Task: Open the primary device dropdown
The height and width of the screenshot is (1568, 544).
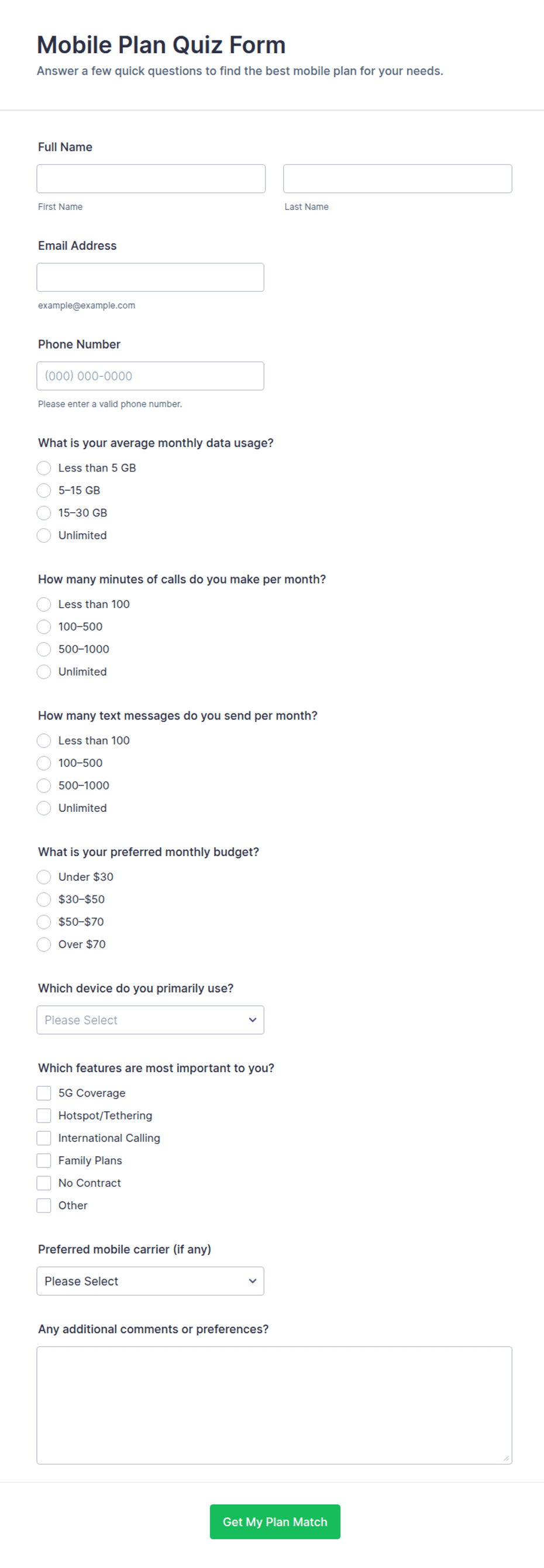Action: 150,1019
